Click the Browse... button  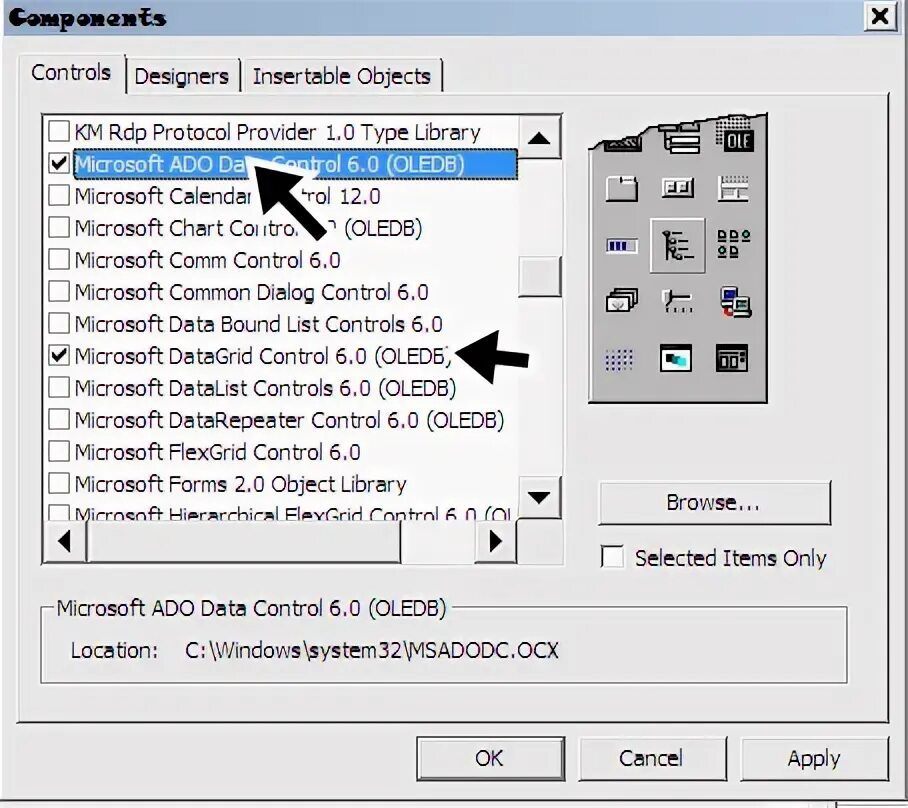click(x=714, y=503)
